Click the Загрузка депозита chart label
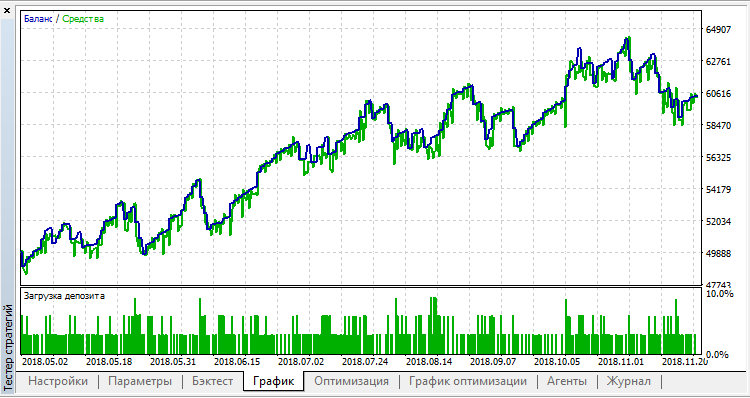750x398 pixels. (64, 296)
